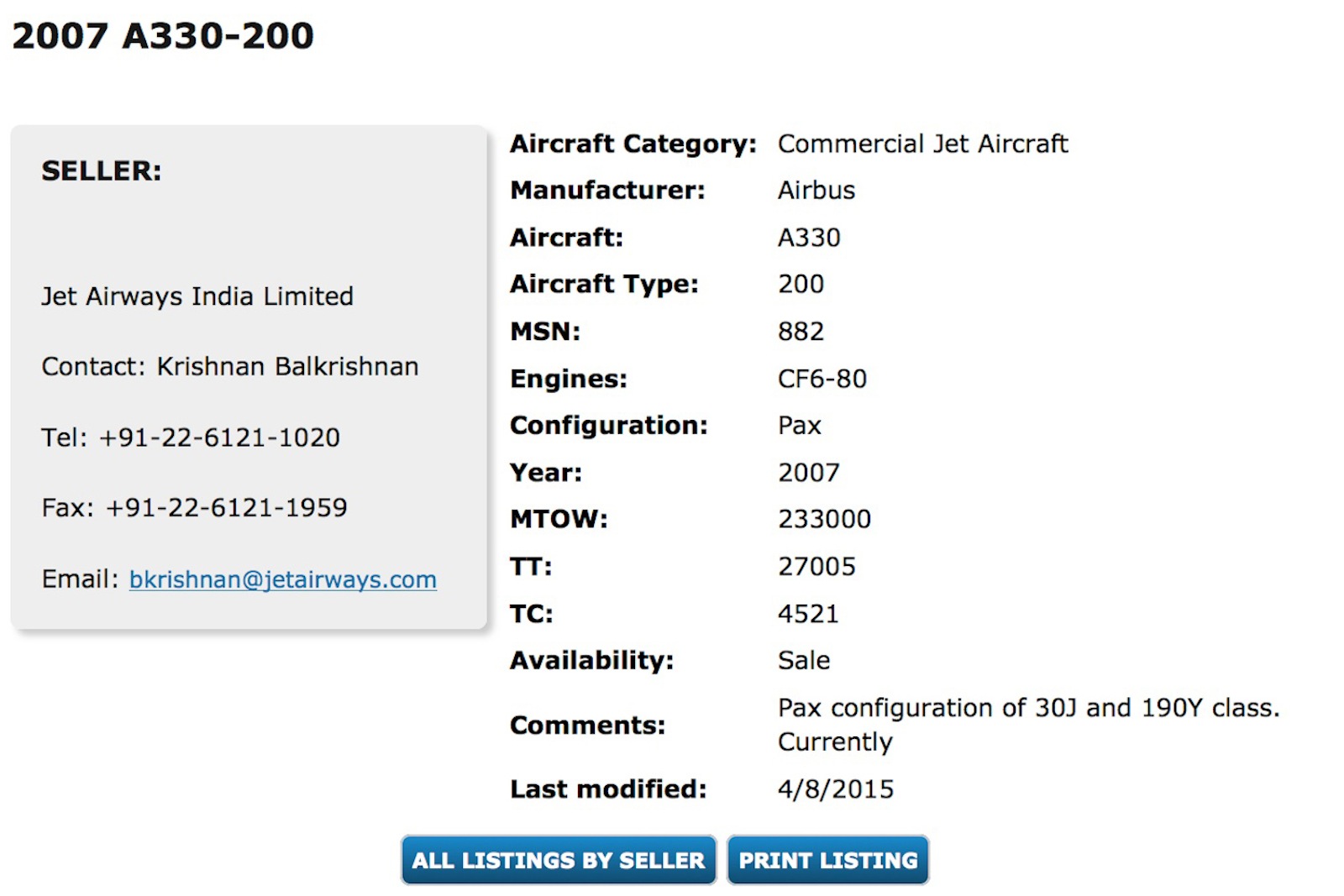Click the contact name Krishnan Balkrishnan
The image size is (1344, 896).
[287, 367]
